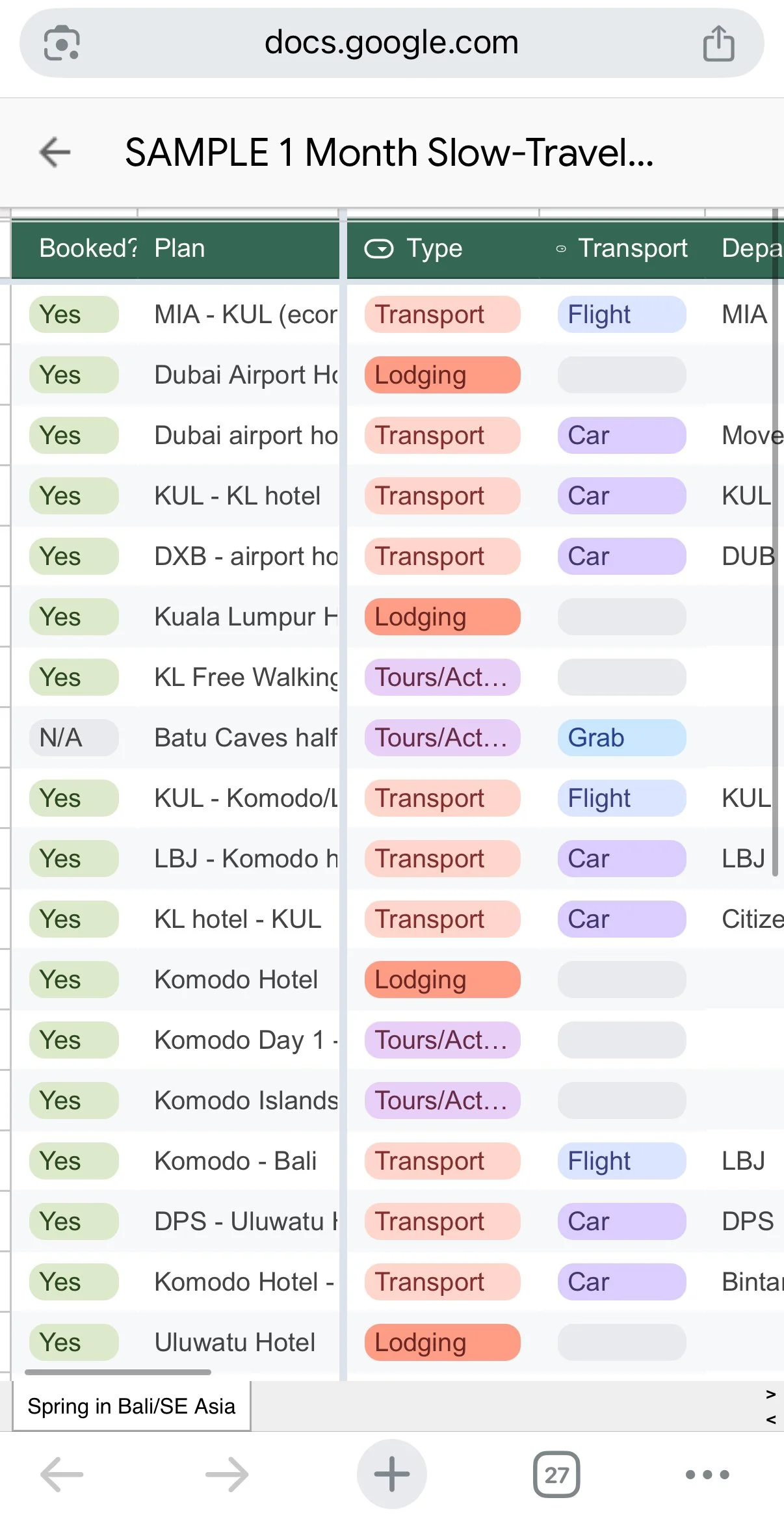Click the Transport column header

622,248
